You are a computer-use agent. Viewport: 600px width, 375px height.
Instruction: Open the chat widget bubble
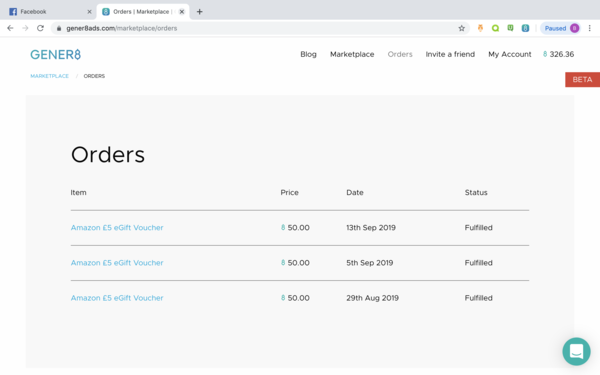(576, 351)
